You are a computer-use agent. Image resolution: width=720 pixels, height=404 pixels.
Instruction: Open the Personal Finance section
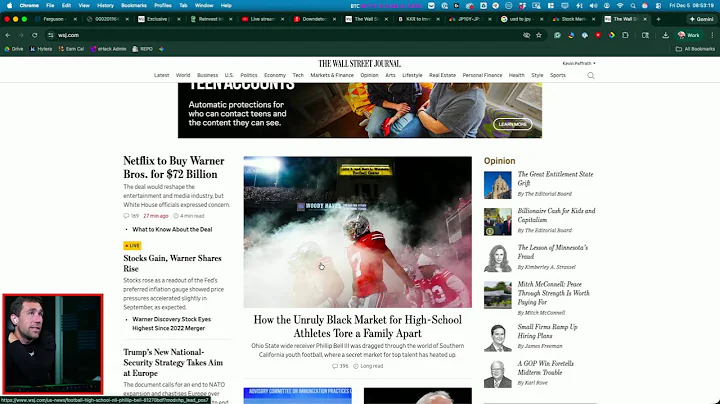coord(482,75)
